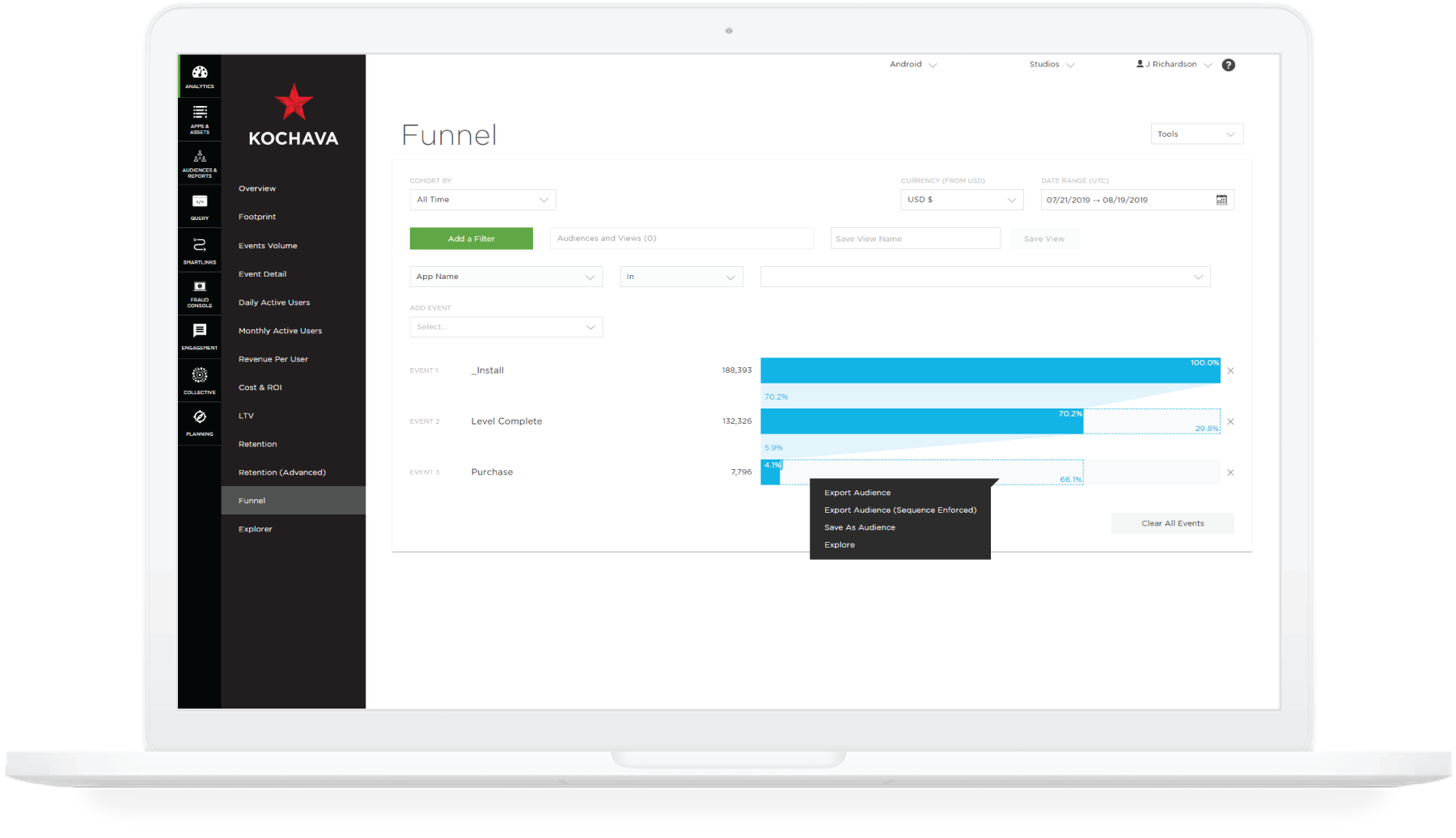
Task: Open the Cohort By All Time dropdown
Action: coord(483,200)
